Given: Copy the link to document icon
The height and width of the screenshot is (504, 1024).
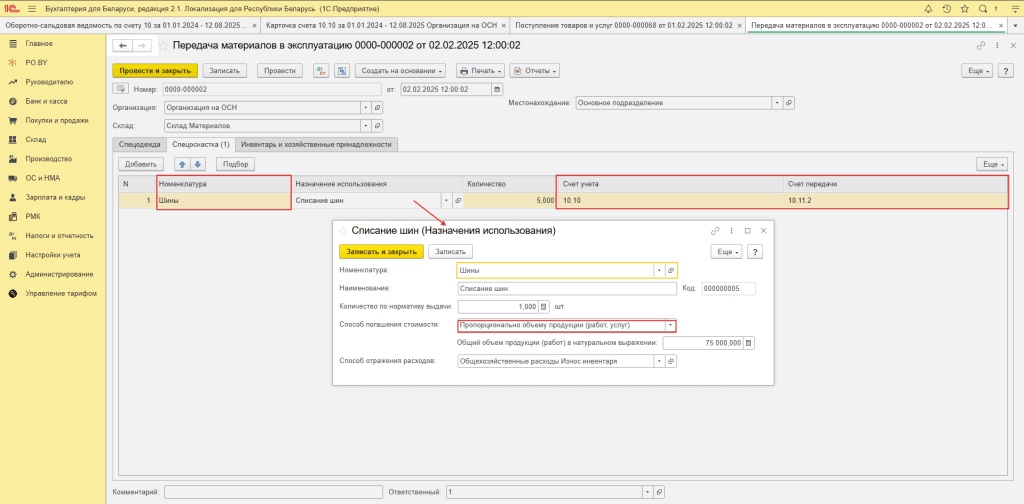Looking at the screenshot, I should pos(980,46).
